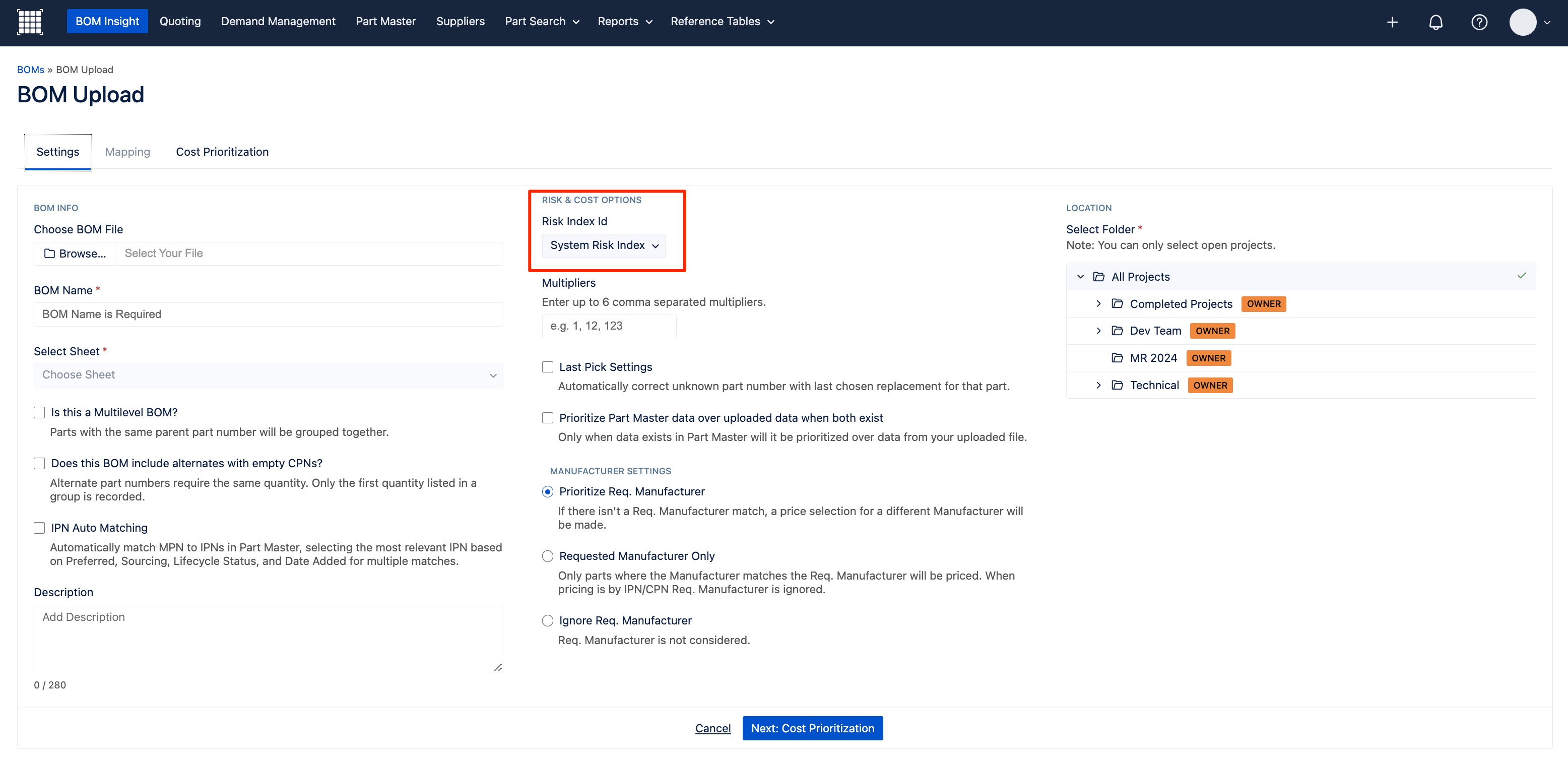
Task: Click Select Your File field
Action: click(309, 254)
